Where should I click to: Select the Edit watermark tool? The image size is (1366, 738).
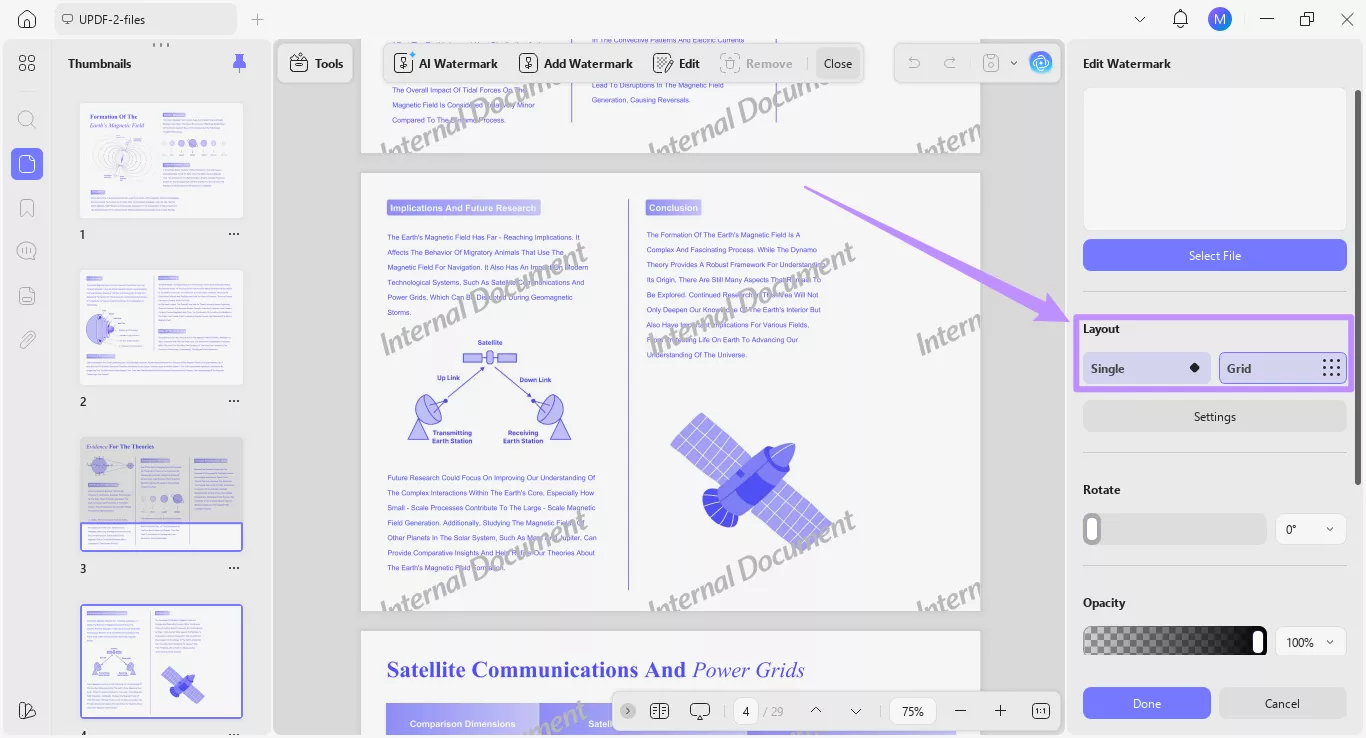click(676, 62)
